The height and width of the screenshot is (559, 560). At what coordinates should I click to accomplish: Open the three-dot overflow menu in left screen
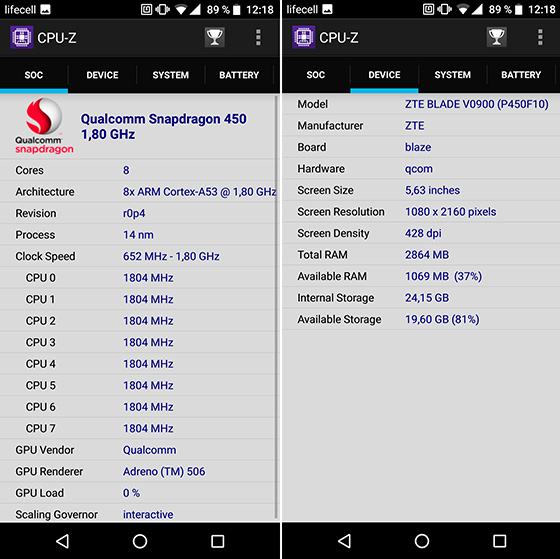[258, 38]
